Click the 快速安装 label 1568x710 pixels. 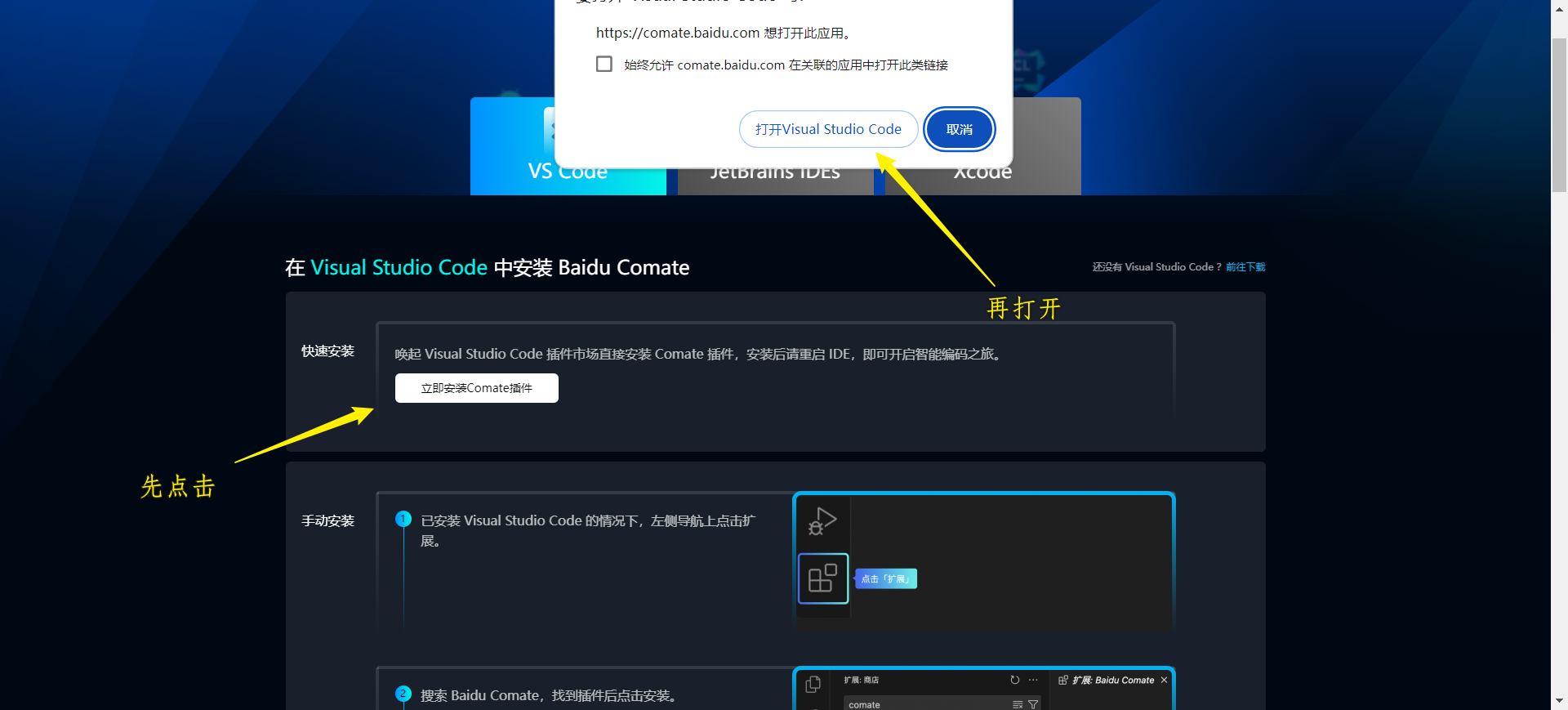point(327,351)
